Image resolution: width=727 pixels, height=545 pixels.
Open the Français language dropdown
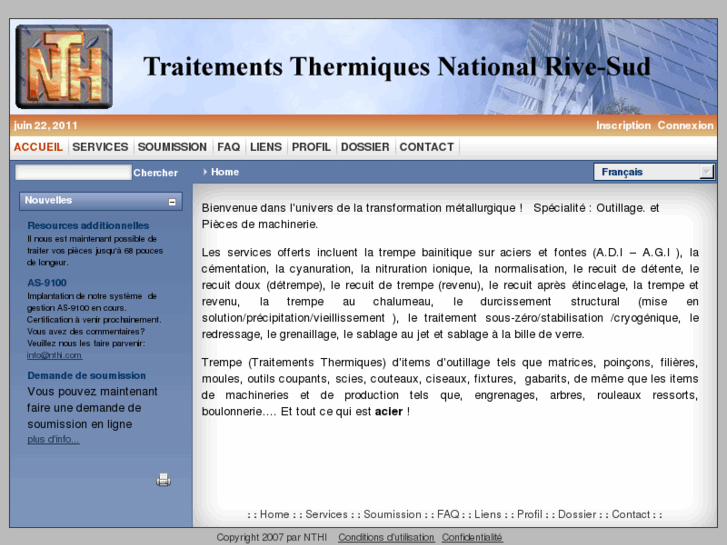pos(654,172)
